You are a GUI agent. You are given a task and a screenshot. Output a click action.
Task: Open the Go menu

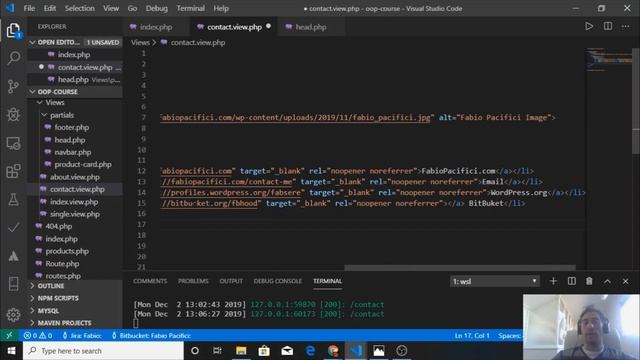pyautogui.click(x=132, y=8)
